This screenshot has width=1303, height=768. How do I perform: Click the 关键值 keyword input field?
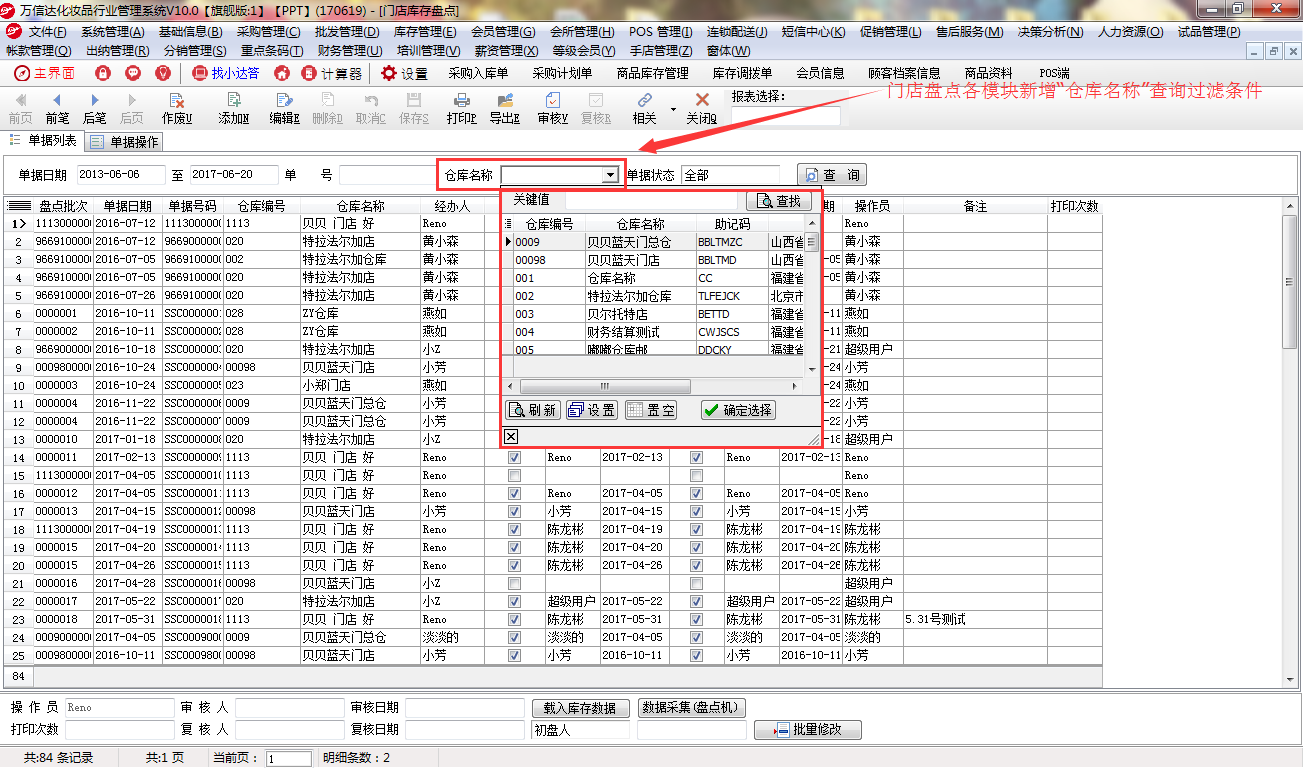click(x=653, y=201)
